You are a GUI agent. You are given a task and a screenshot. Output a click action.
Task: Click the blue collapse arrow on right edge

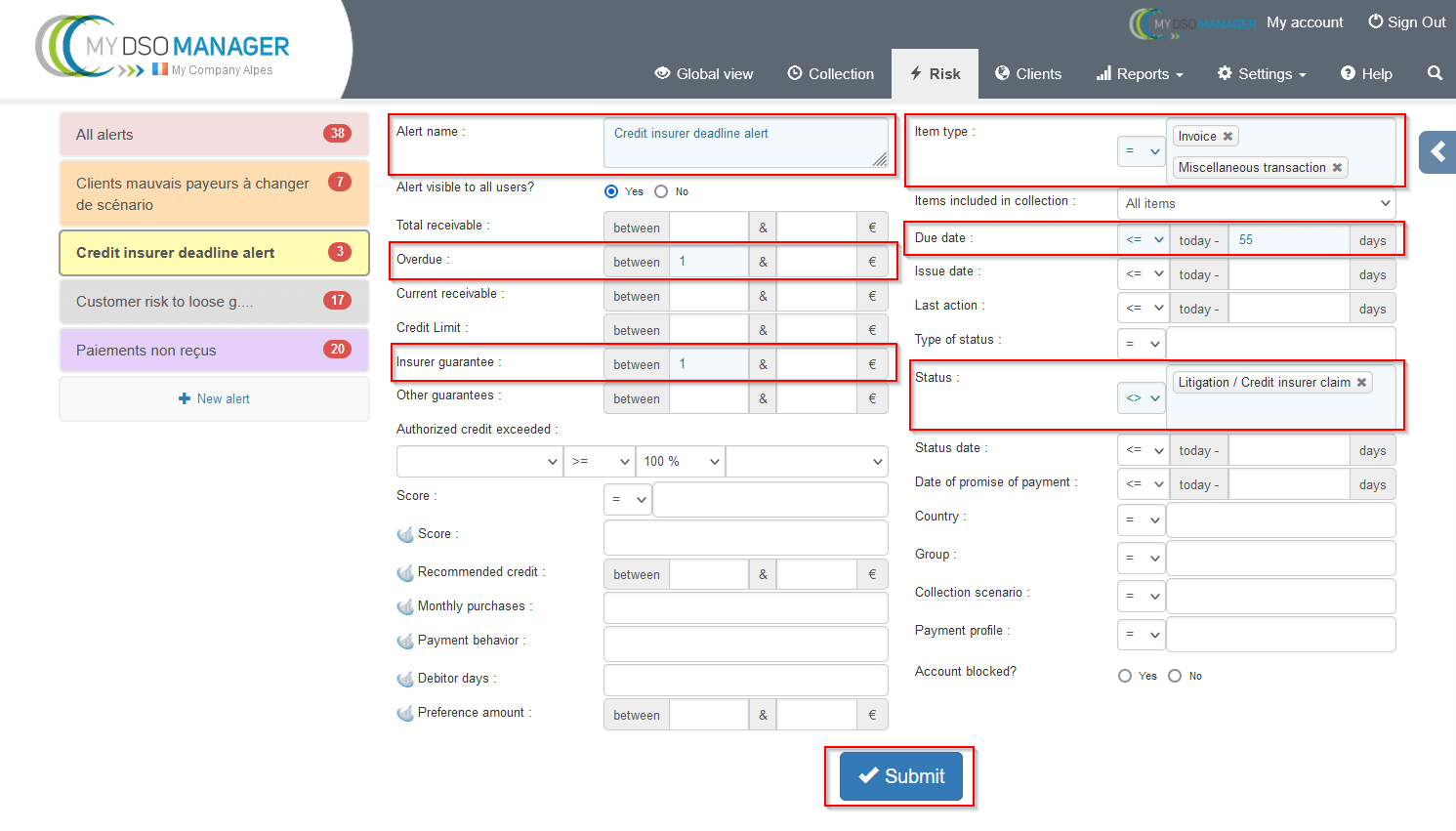click(1437, 152)
